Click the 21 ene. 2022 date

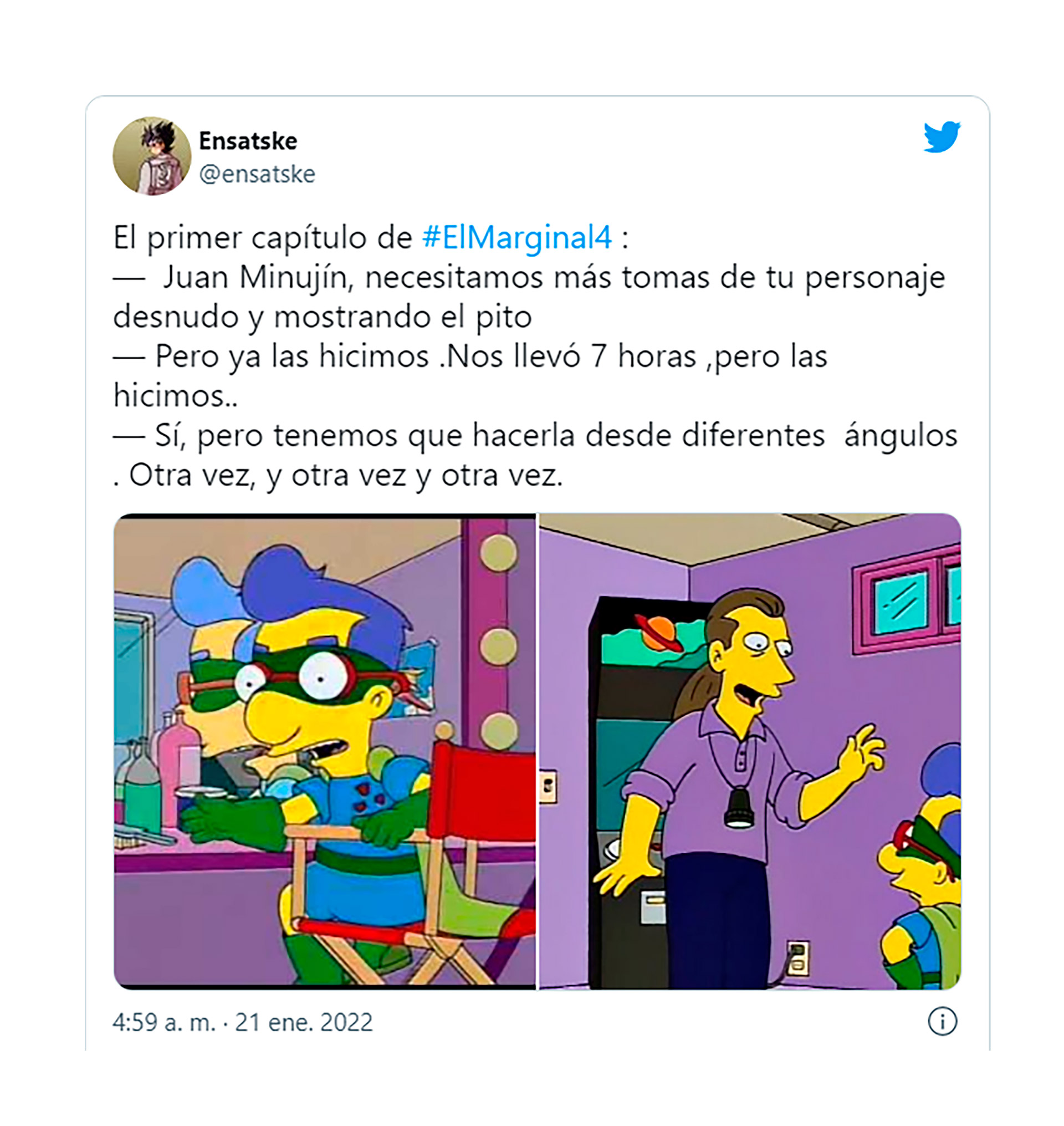pyautogui.click(x=304, y=1022)
